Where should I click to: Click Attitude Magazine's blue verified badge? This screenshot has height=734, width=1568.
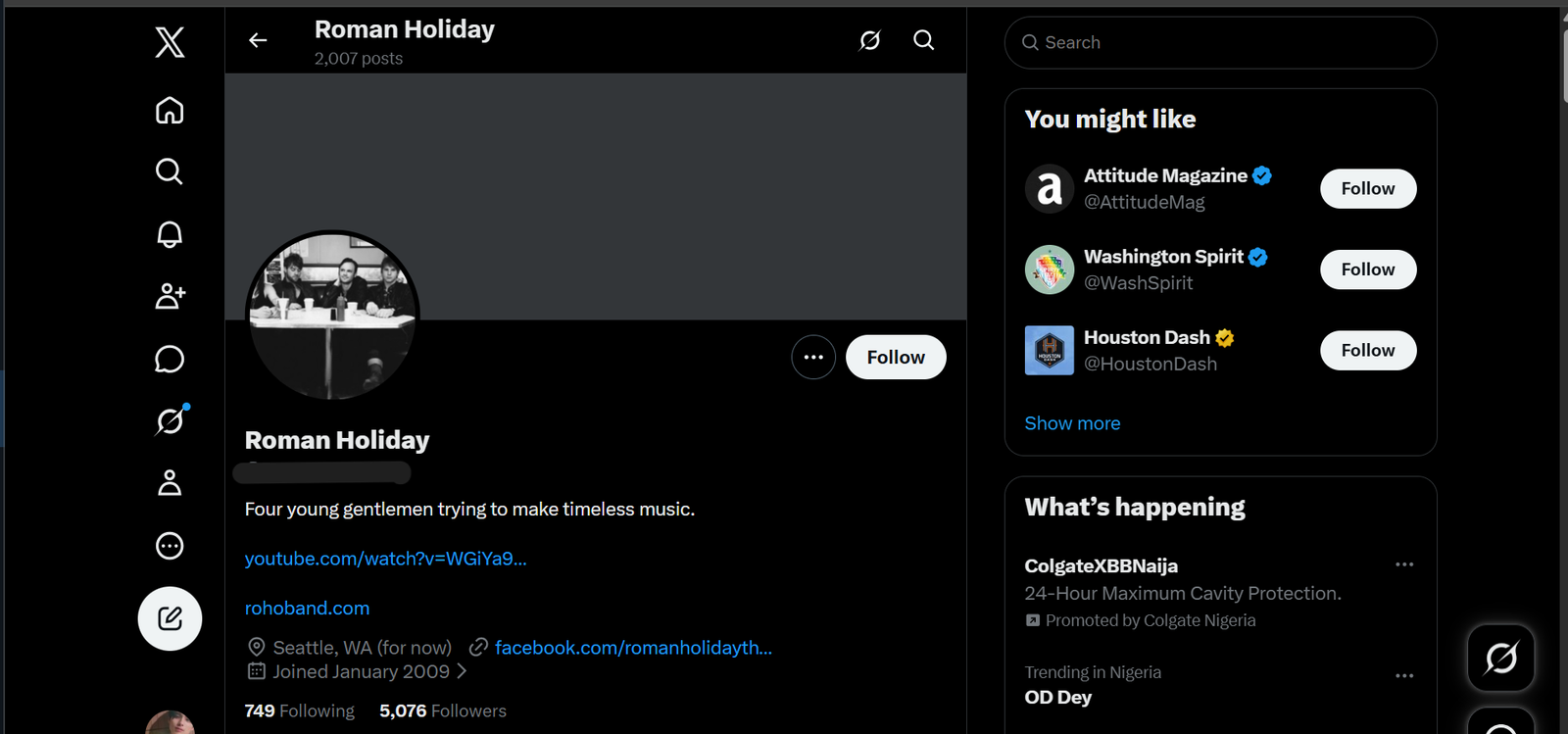tap(1262, 175)
